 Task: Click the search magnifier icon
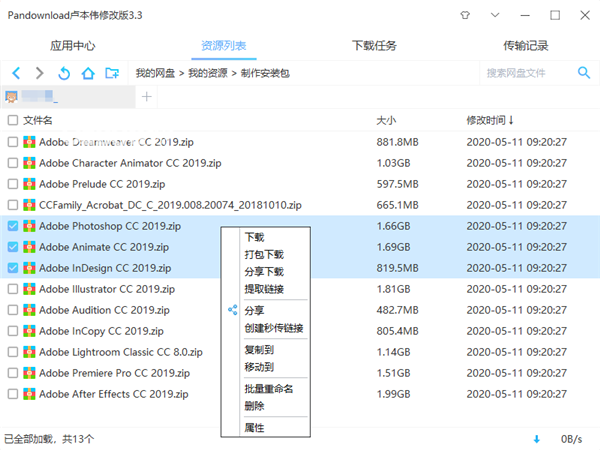pyautogui.click(x=584, y=73)
